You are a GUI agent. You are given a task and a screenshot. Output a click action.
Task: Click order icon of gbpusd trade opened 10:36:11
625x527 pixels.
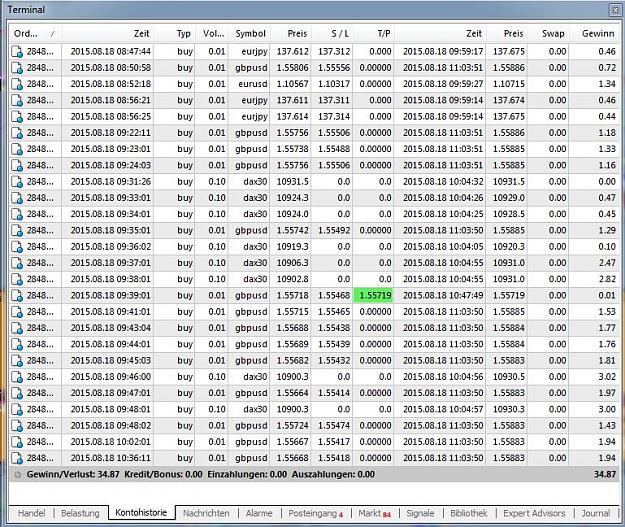click(17, 458)
